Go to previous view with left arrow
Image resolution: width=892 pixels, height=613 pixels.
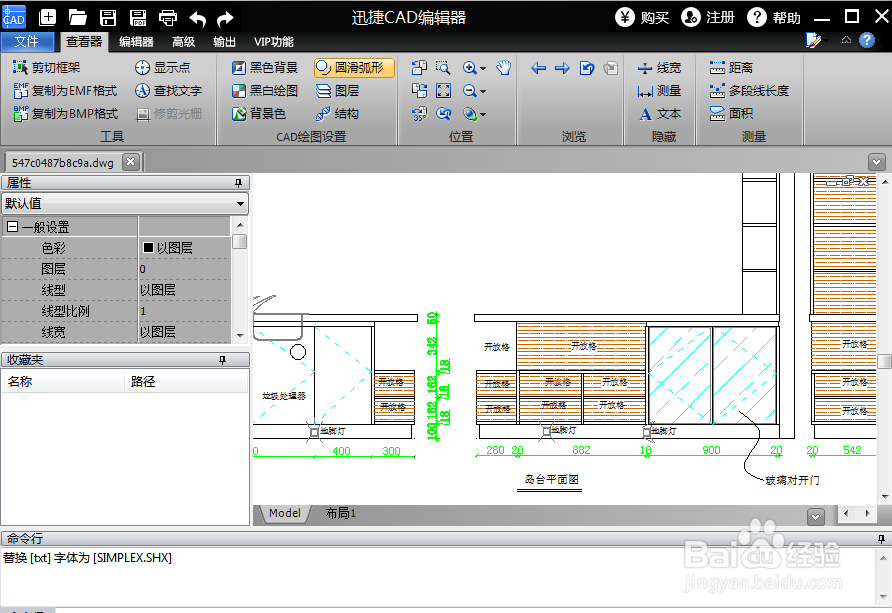pos(538,68)
